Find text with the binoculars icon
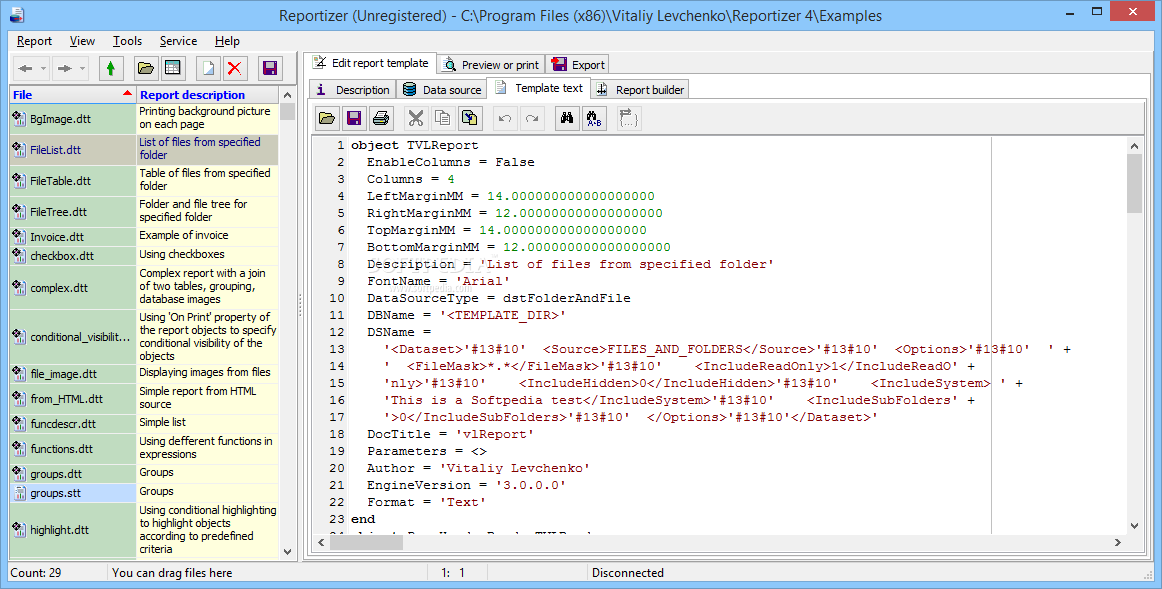Screen dimensions: 1162x589 (567, 118)
